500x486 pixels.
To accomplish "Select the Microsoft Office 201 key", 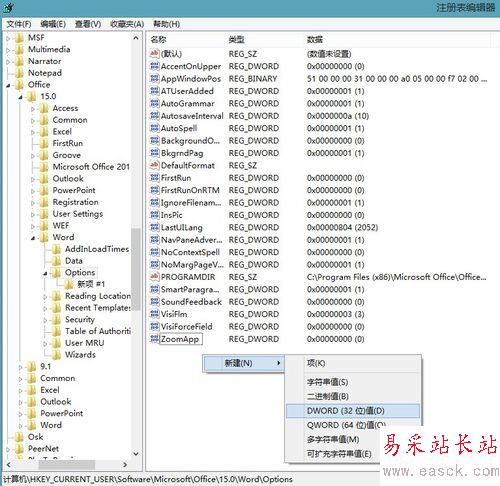I will [91, 167].
